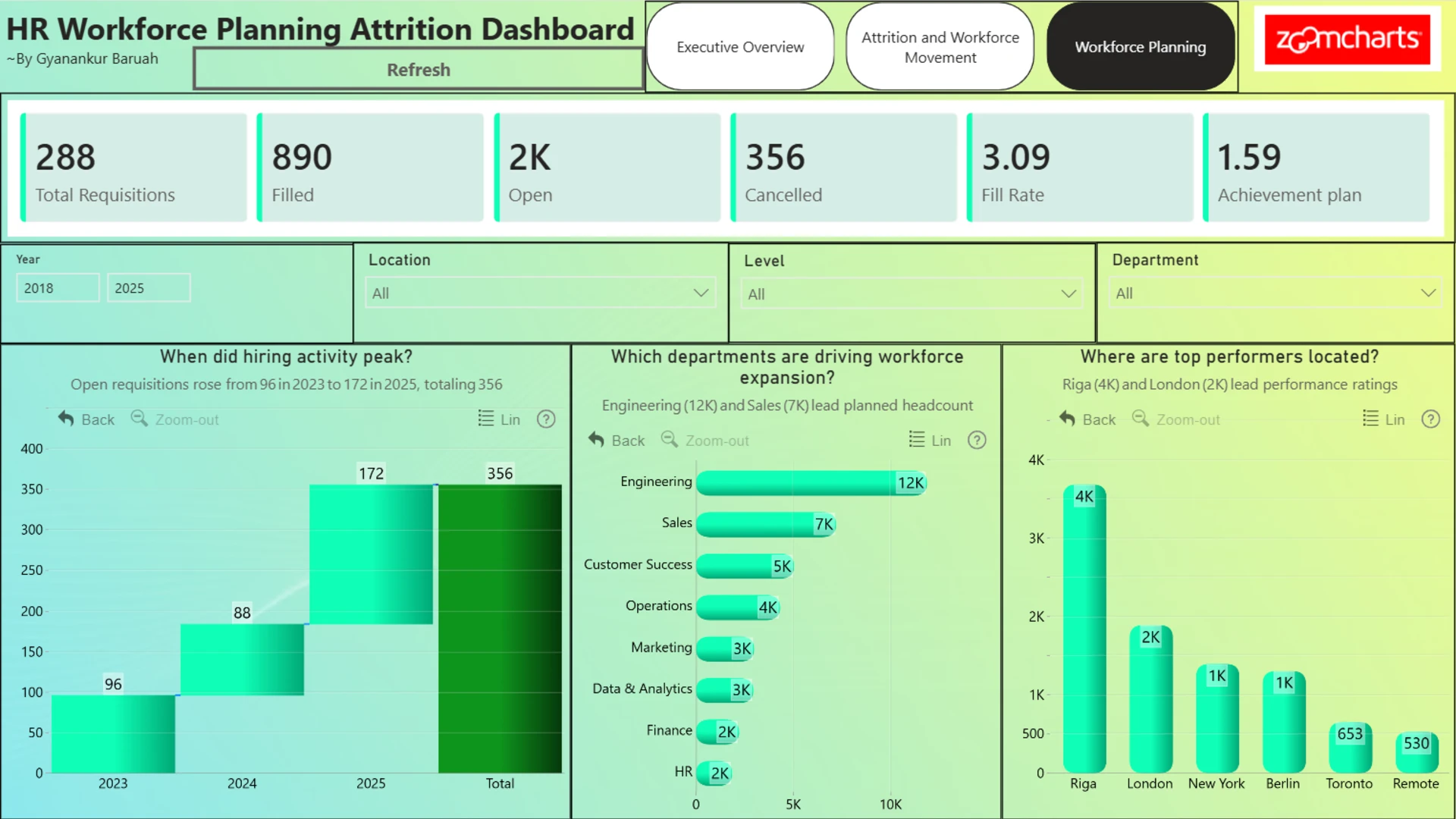The height and width of the screenshot is (819, 1456).
Task: Click Zoom-out magnifier in hiring activity chart
Action: point(140,419)
